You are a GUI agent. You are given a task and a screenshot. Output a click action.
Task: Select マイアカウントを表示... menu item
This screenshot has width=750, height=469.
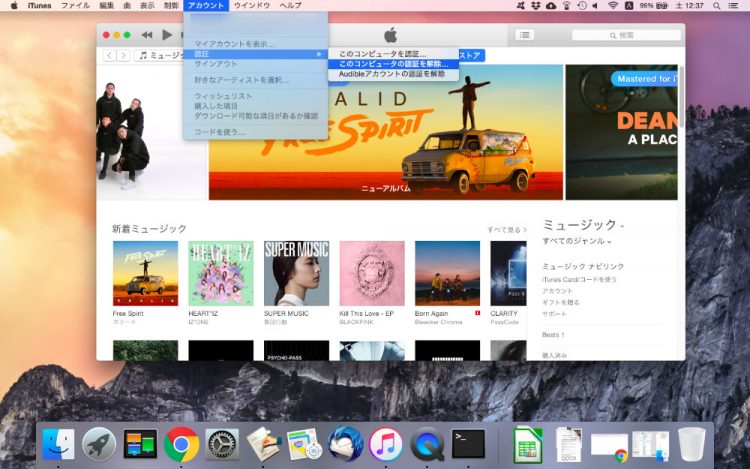click(x=255, y=44)
